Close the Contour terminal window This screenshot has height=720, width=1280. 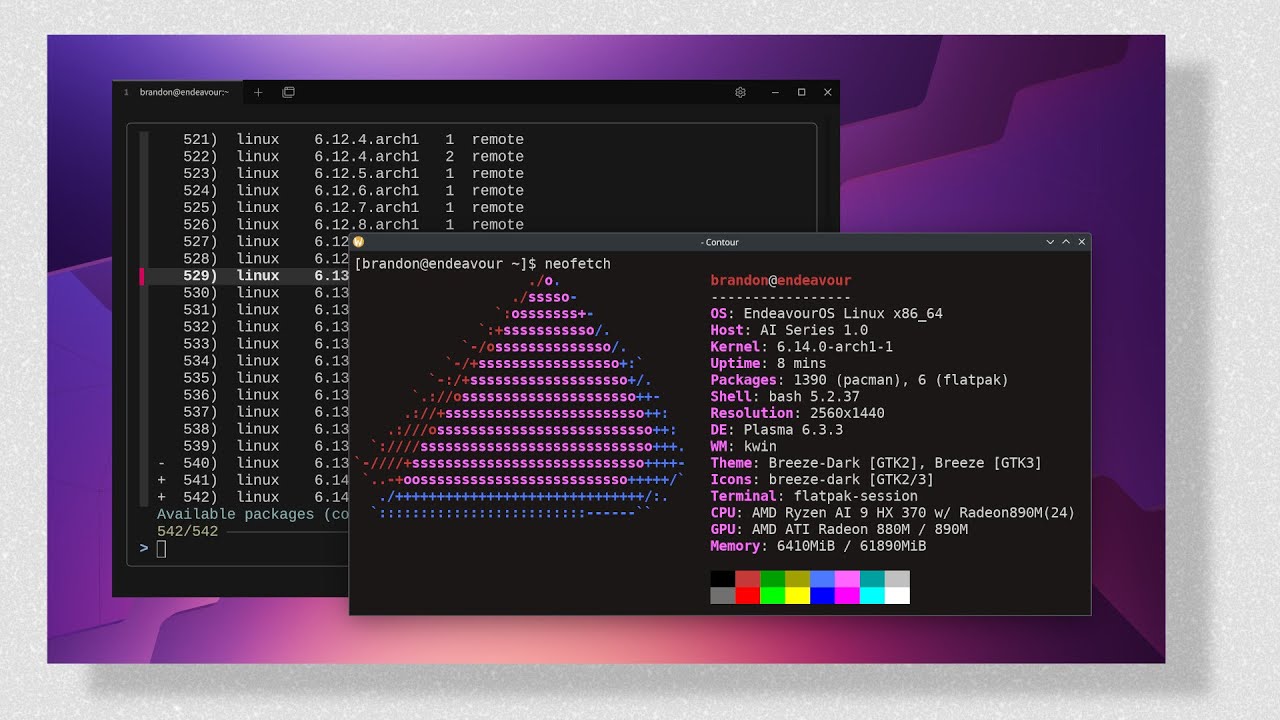click(1081, 242)
